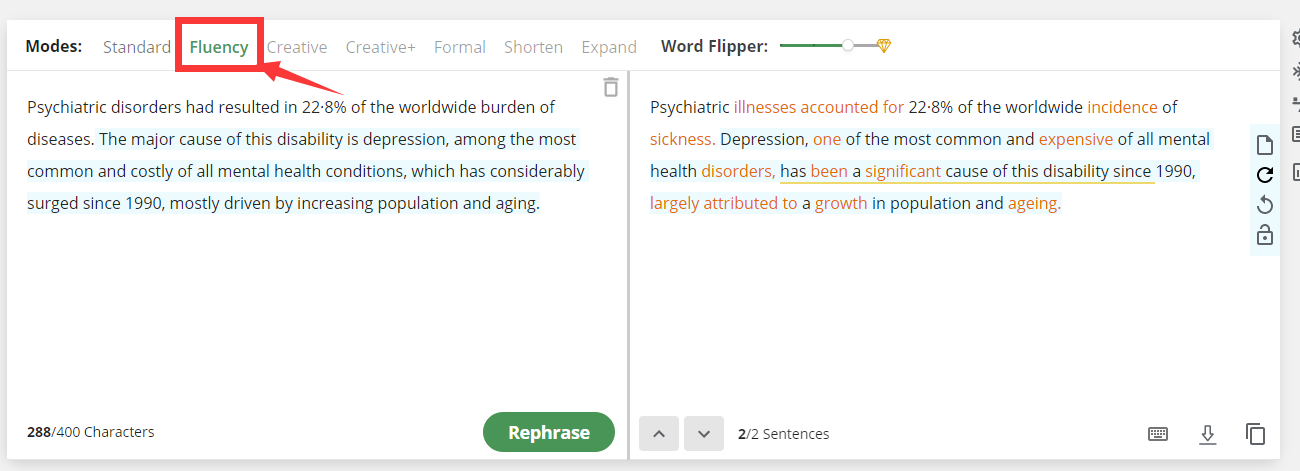
Task: Click the rephrase sentence refresh icon
Action: (x=1265, y=175)
